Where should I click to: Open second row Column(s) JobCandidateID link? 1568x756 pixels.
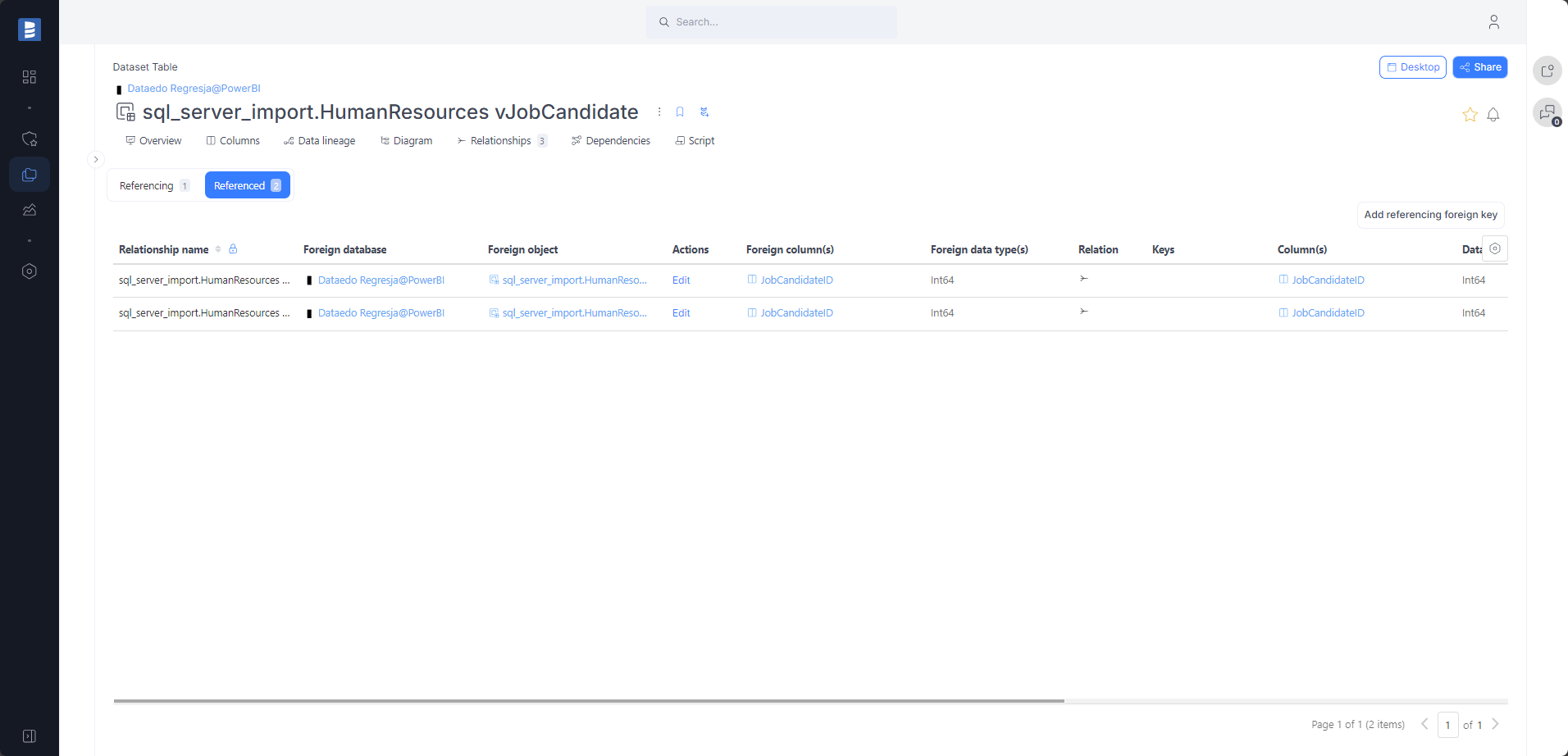1328,313
